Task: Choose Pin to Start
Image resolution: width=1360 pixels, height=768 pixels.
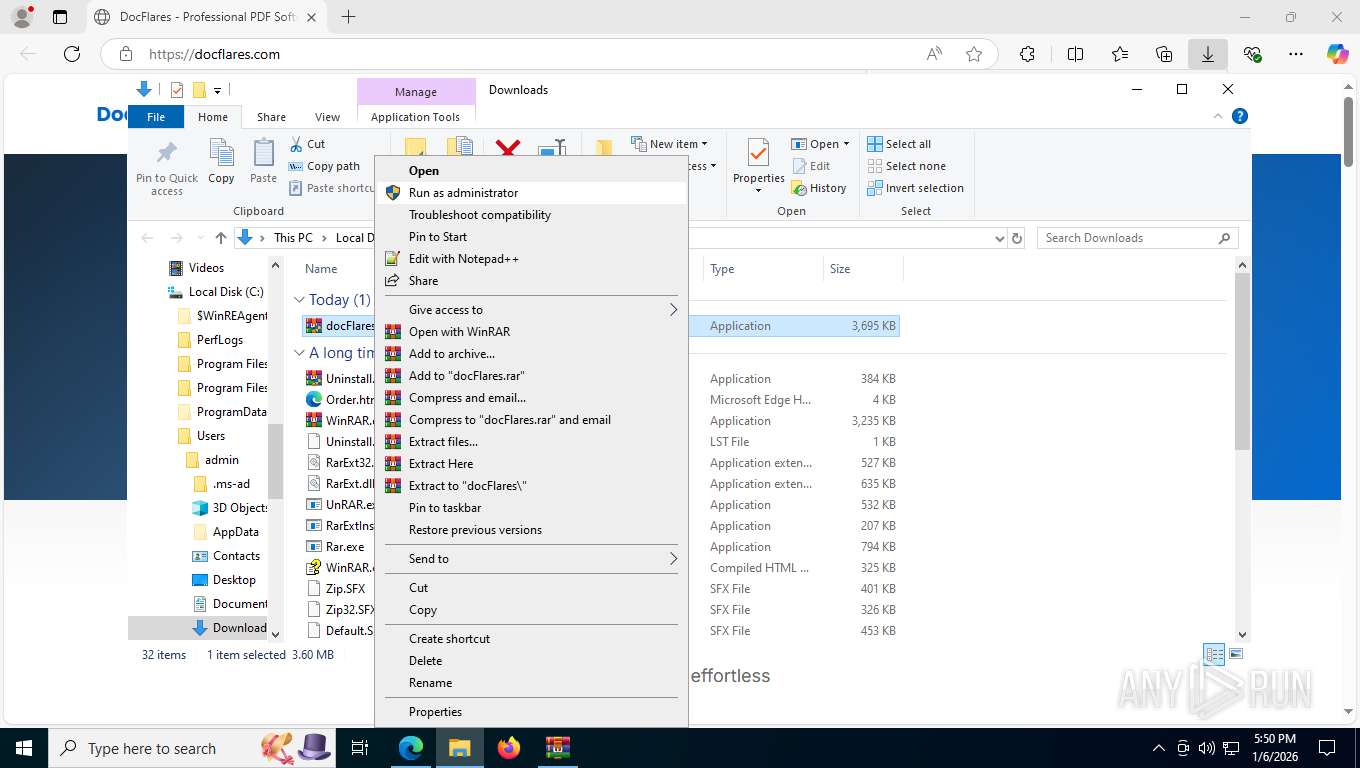Action: pyautogui.click(x=531, y=237)
